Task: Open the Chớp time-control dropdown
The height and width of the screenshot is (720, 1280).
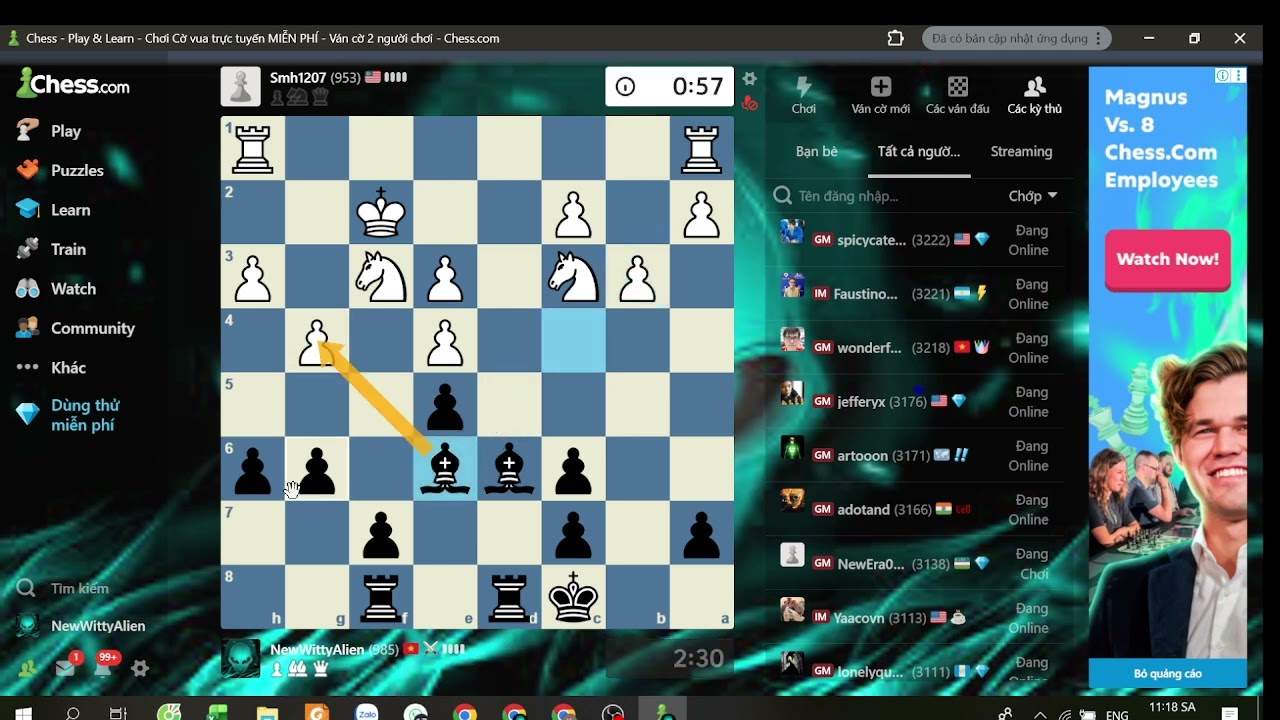Action: (x=1032, y=196)
